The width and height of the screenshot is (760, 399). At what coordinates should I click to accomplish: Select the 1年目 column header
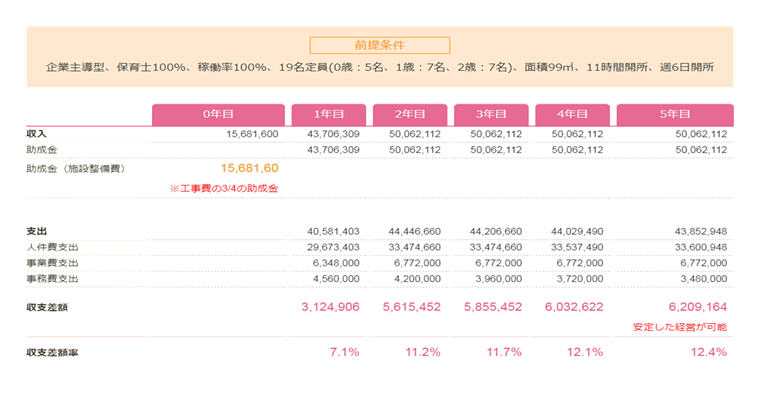point(329,115)
